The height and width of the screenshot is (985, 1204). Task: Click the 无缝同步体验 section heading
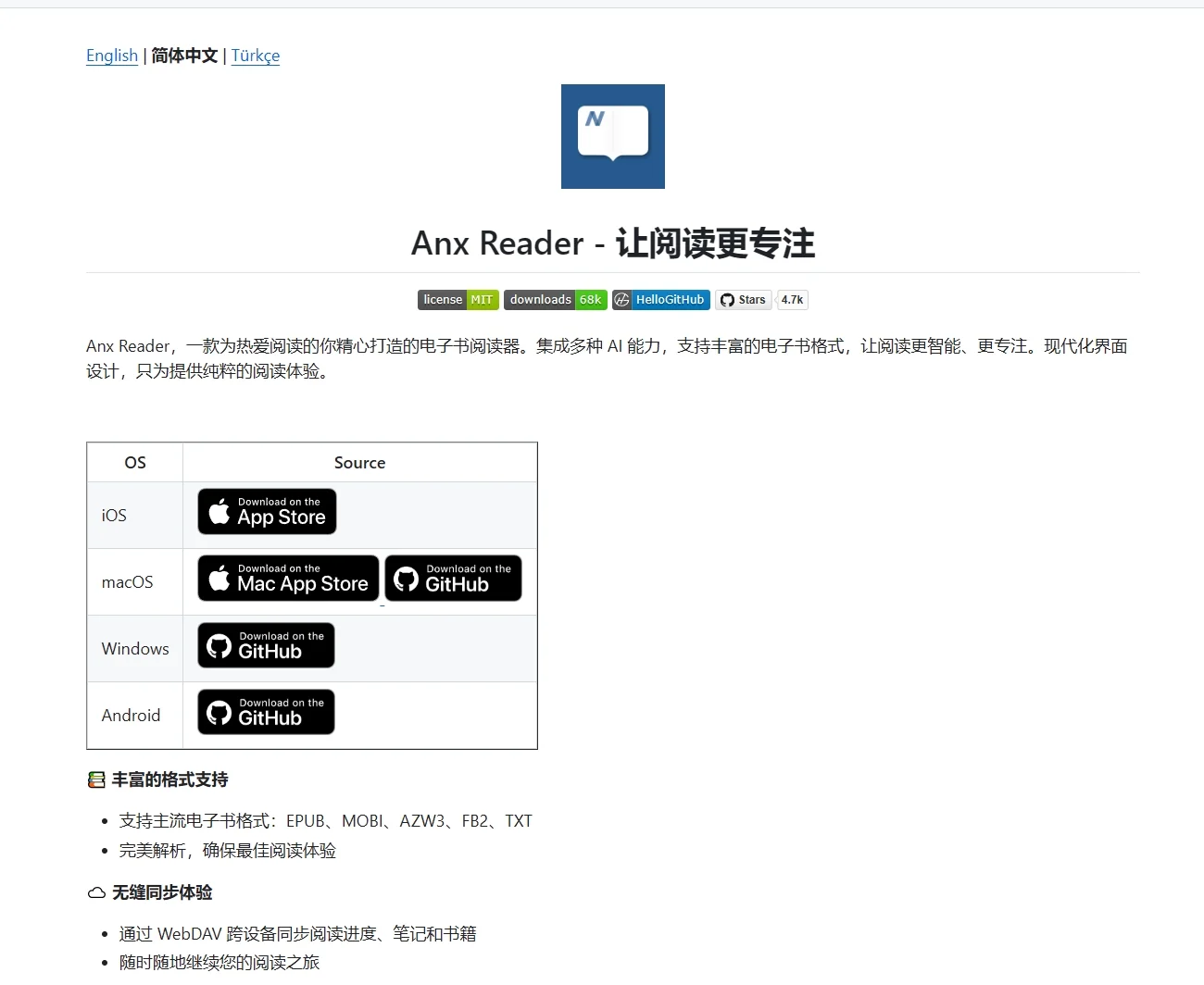pos(162,892)
